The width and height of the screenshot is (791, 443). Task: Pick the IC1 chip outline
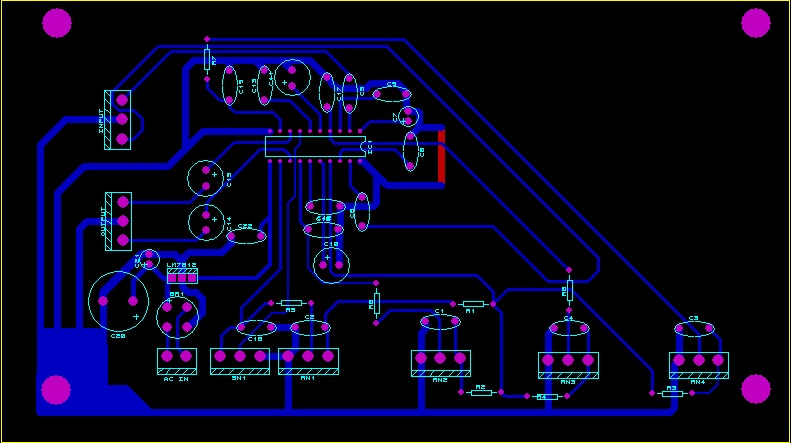pos(315,146)
